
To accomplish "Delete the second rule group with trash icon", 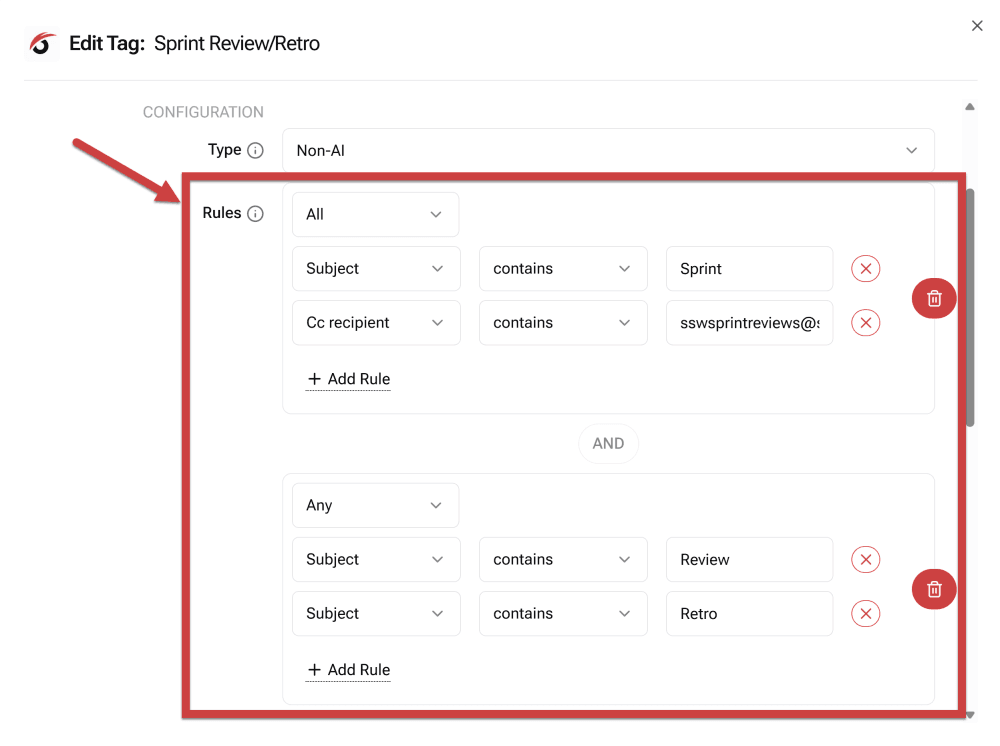I will coord(934,589).
